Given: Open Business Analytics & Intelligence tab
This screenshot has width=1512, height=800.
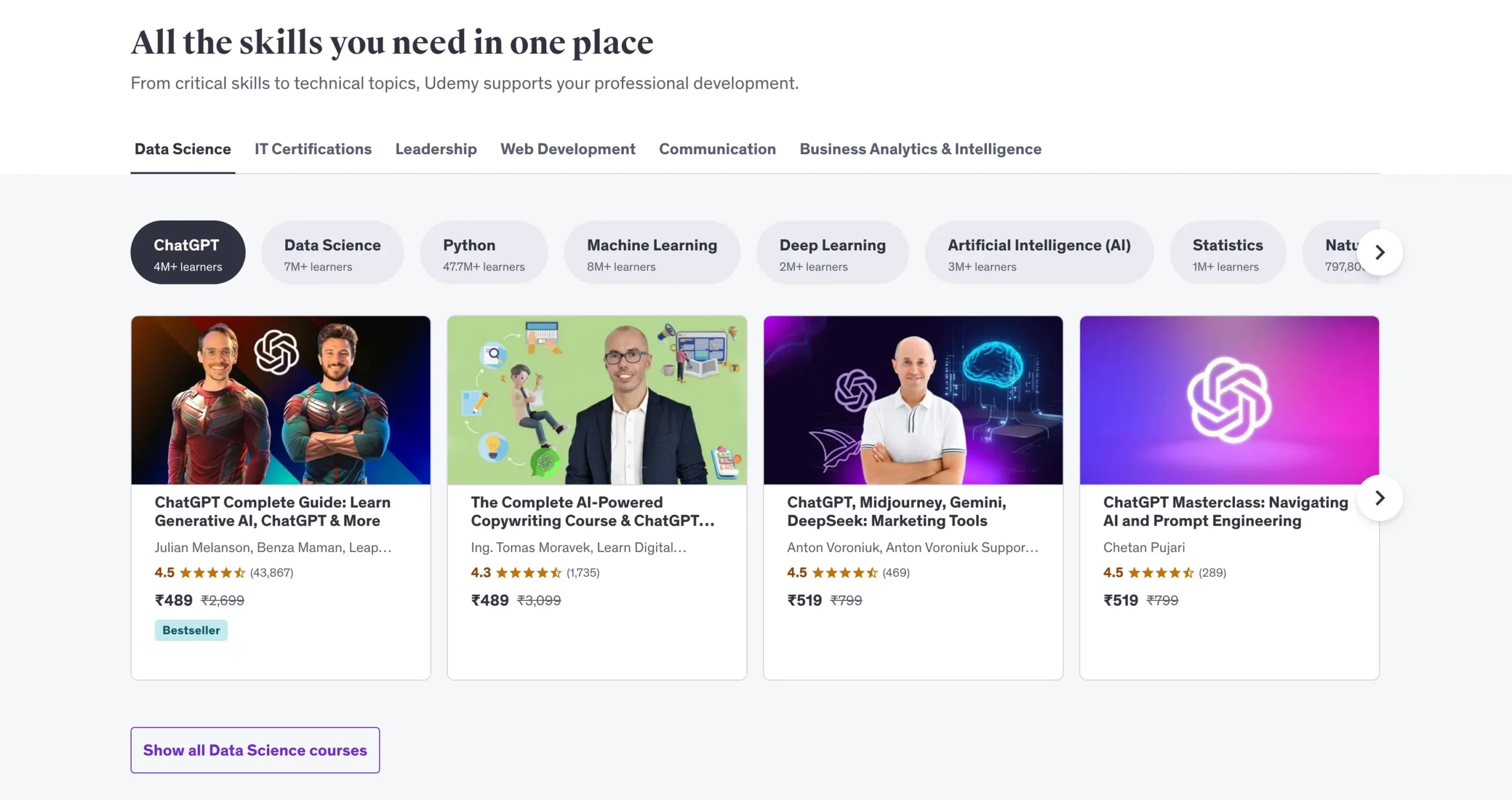Looking at the screenshot, I should pos(920,149).
